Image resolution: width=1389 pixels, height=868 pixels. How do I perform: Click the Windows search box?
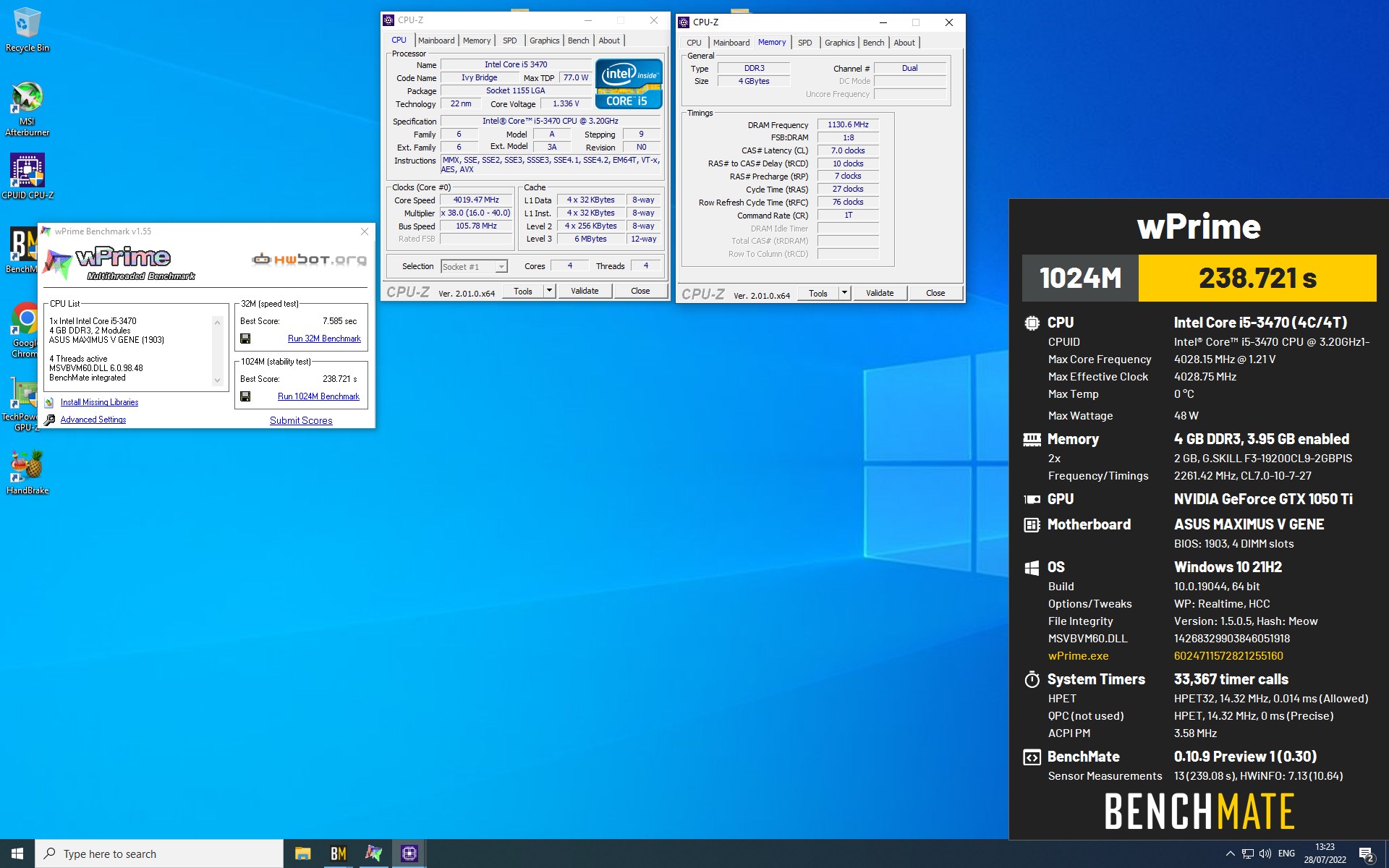[x=159, y=854]
